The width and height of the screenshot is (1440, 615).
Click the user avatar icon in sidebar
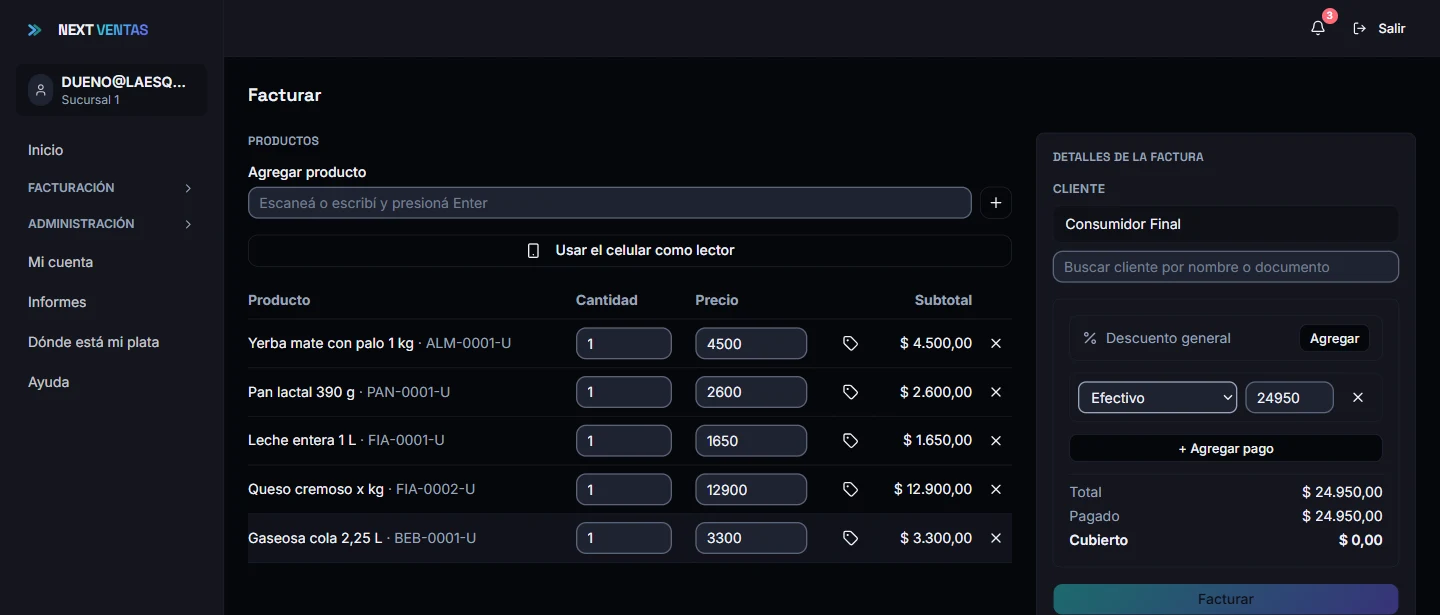pos(41,90)
